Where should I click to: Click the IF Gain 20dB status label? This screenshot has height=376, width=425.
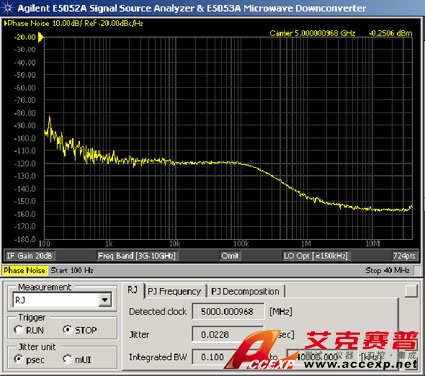click(x=29, y=256)
